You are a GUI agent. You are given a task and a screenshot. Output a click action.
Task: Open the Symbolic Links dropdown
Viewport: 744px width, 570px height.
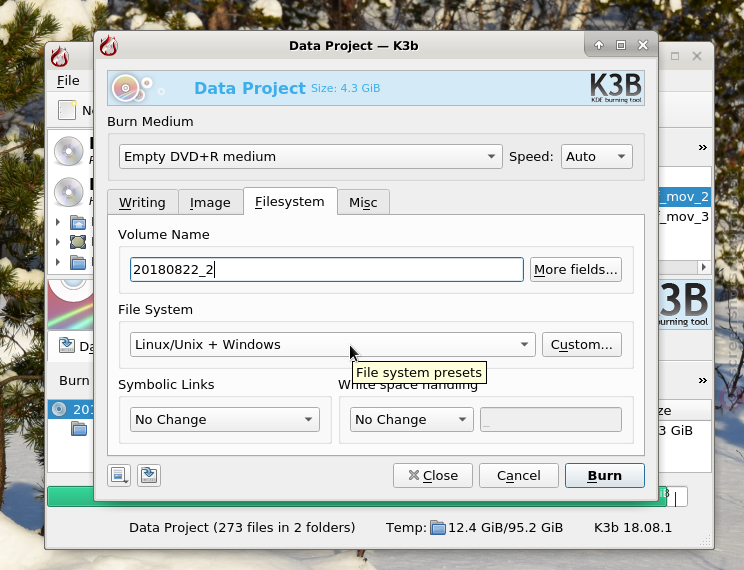(x=225, y=420)
